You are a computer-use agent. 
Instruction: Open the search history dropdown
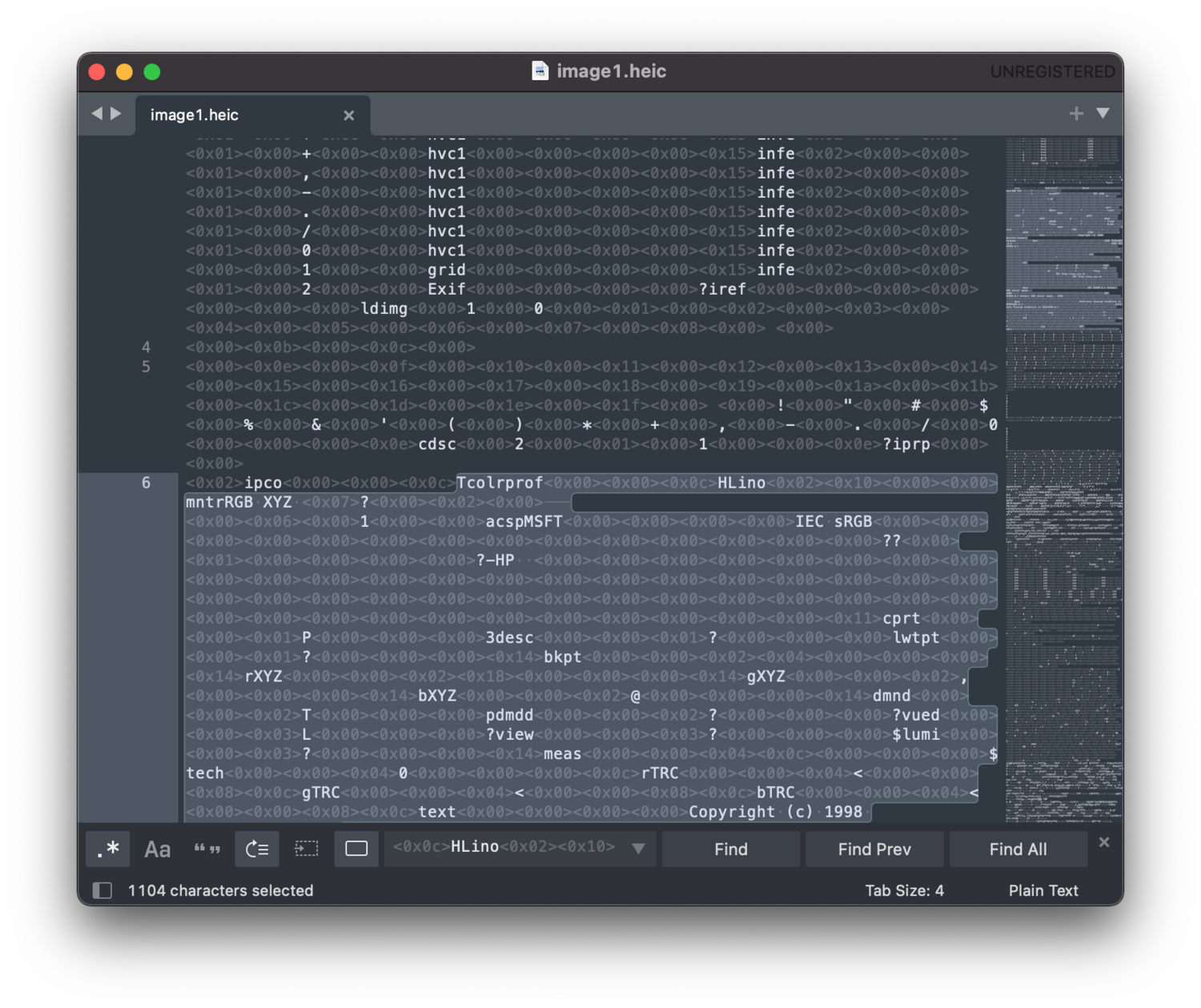[x=638, y=849]
